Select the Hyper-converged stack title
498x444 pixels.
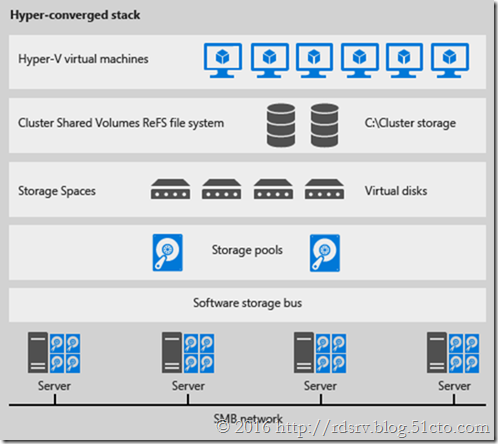(x=75, y=15)
